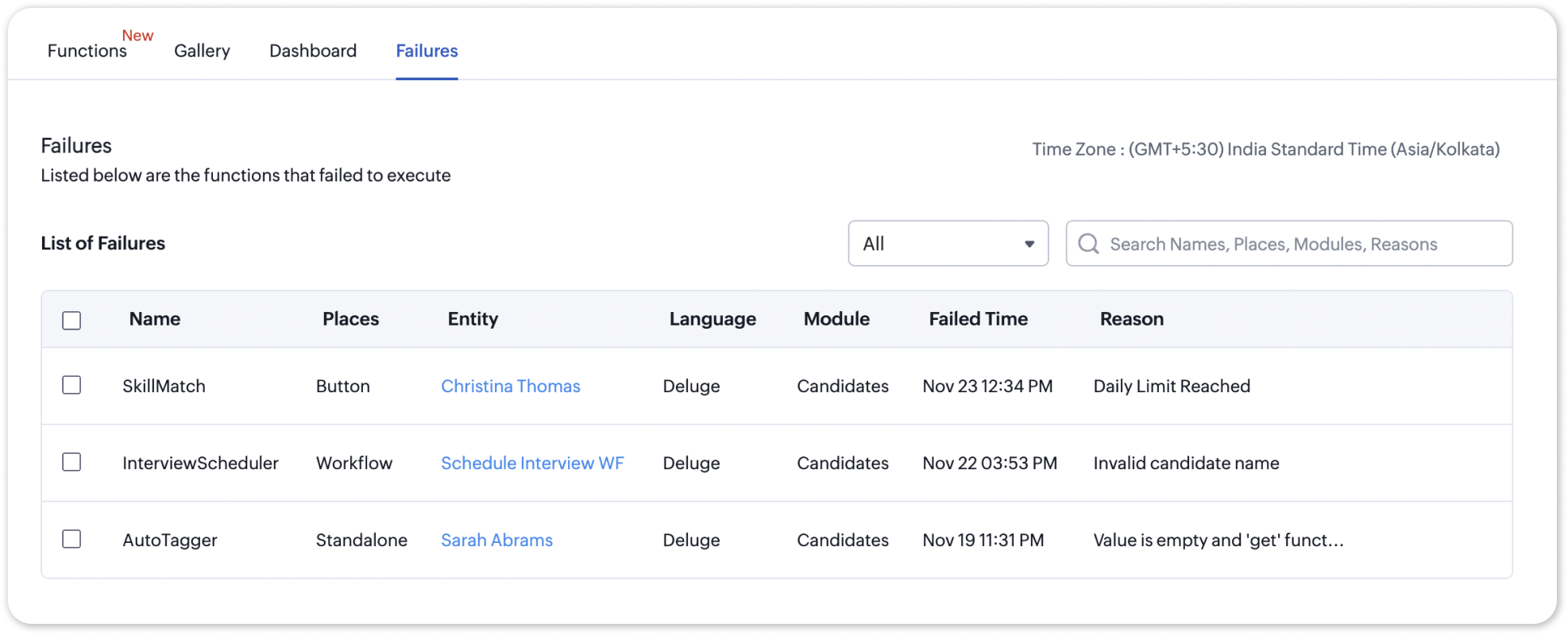Screen dimensions: 1568x635
Task: Switch to the Functions tab
Action: (x=87, y=51)
